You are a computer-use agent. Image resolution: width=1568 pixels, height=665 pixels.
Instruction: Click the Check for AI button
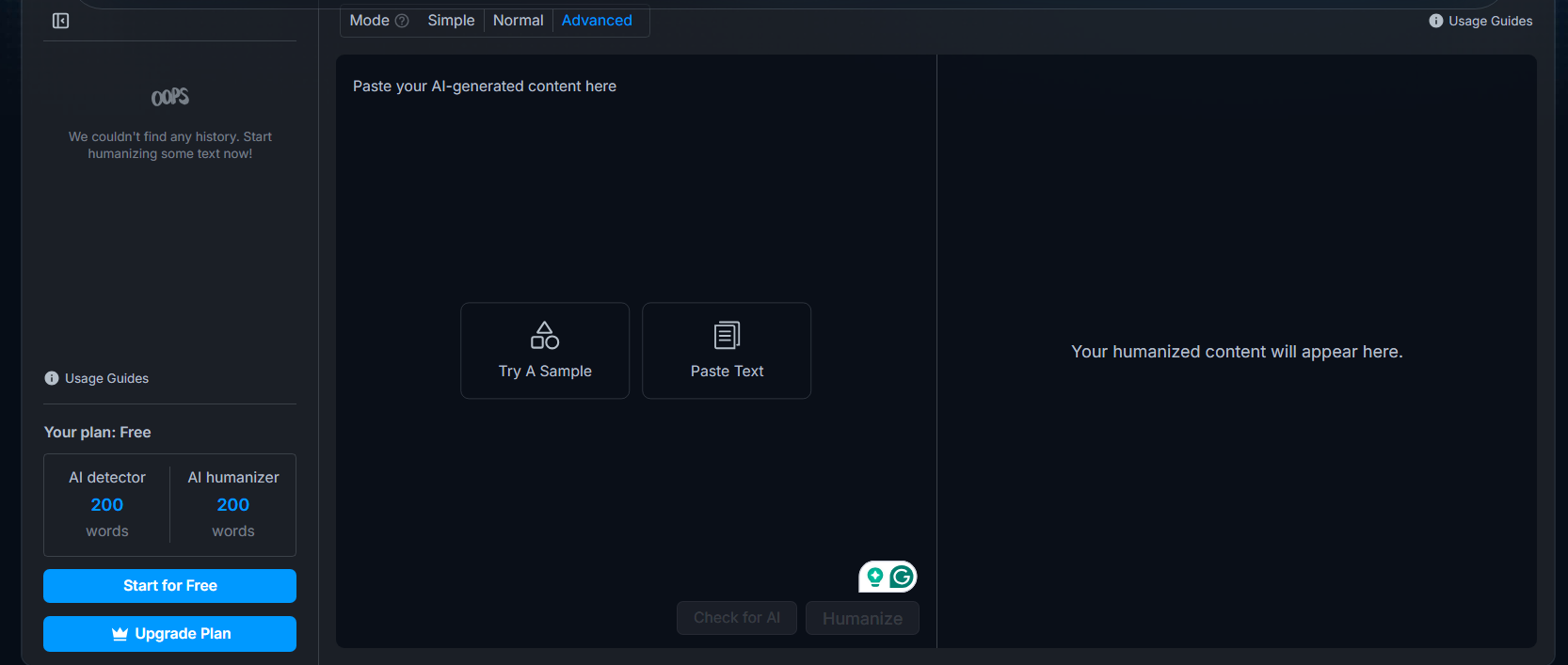pyautogui.click(x=736, y=618)
